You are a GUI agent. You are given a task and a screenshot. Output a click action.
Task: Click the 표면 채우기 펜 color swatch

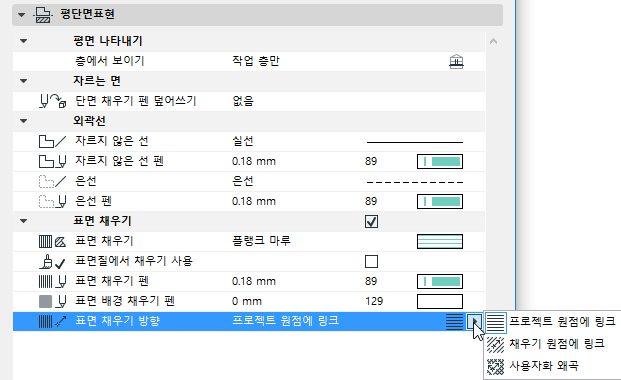pyautogui.click(x=440, y=281)
